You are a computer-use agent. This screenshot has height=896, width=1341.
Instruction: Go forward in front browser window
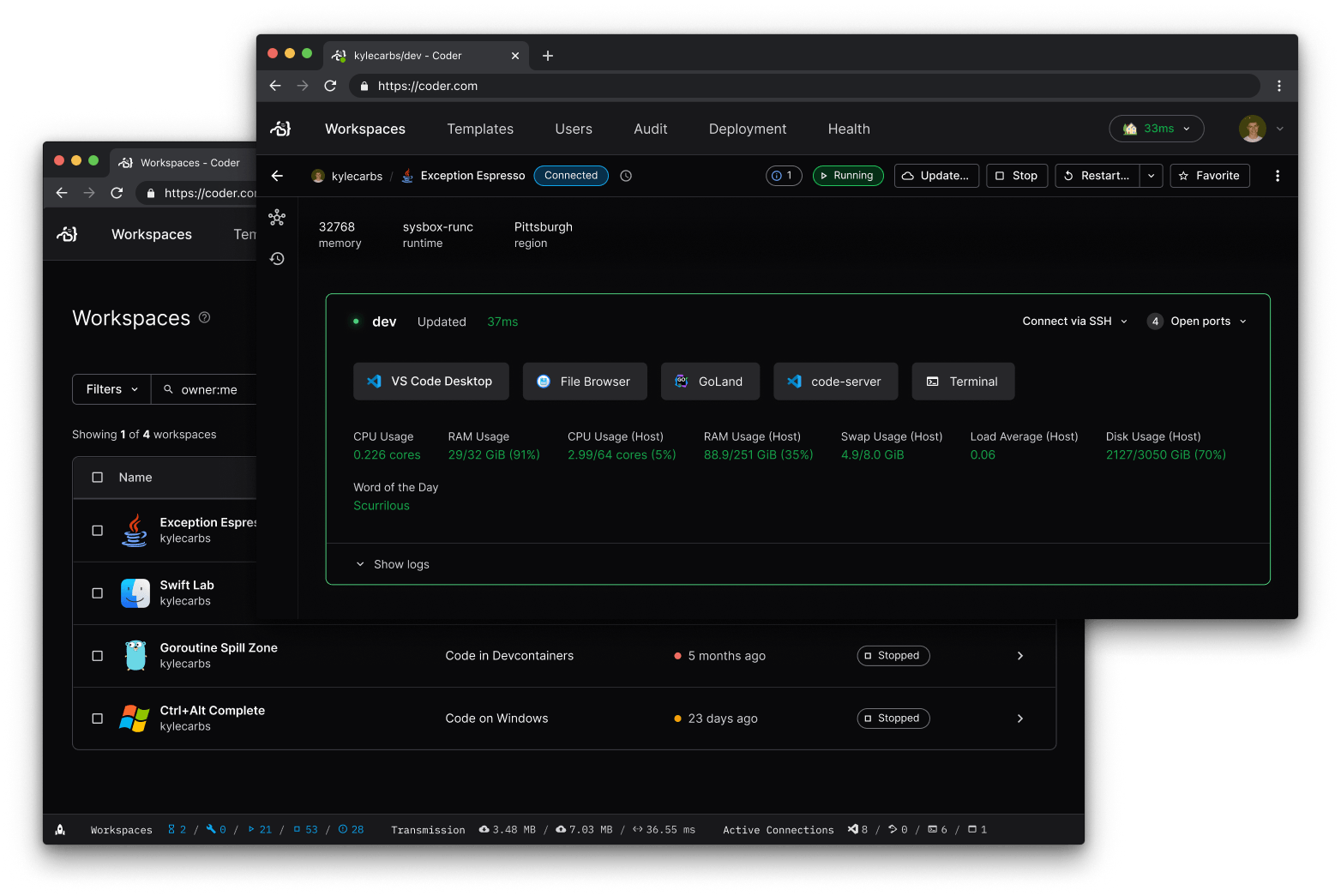pos(303,86)
